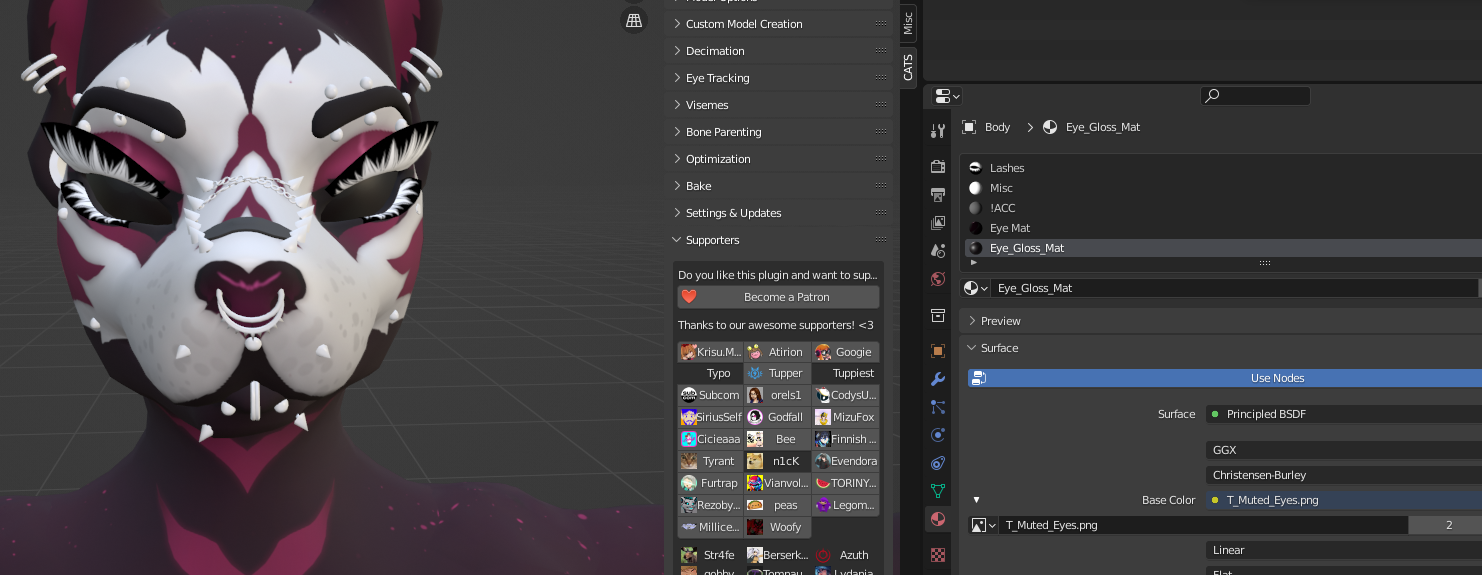This screenshot has width=1482, height=575.
Task: Select the Misc material slot
Action: tap(1222, 188)
